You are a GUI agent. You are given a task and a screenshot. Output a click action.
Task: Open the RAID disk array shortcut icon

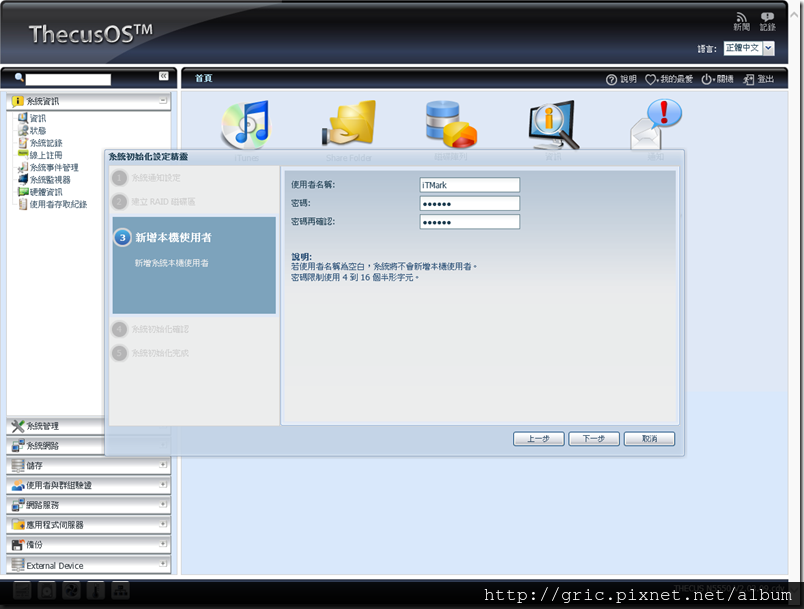tap(451, 124)
